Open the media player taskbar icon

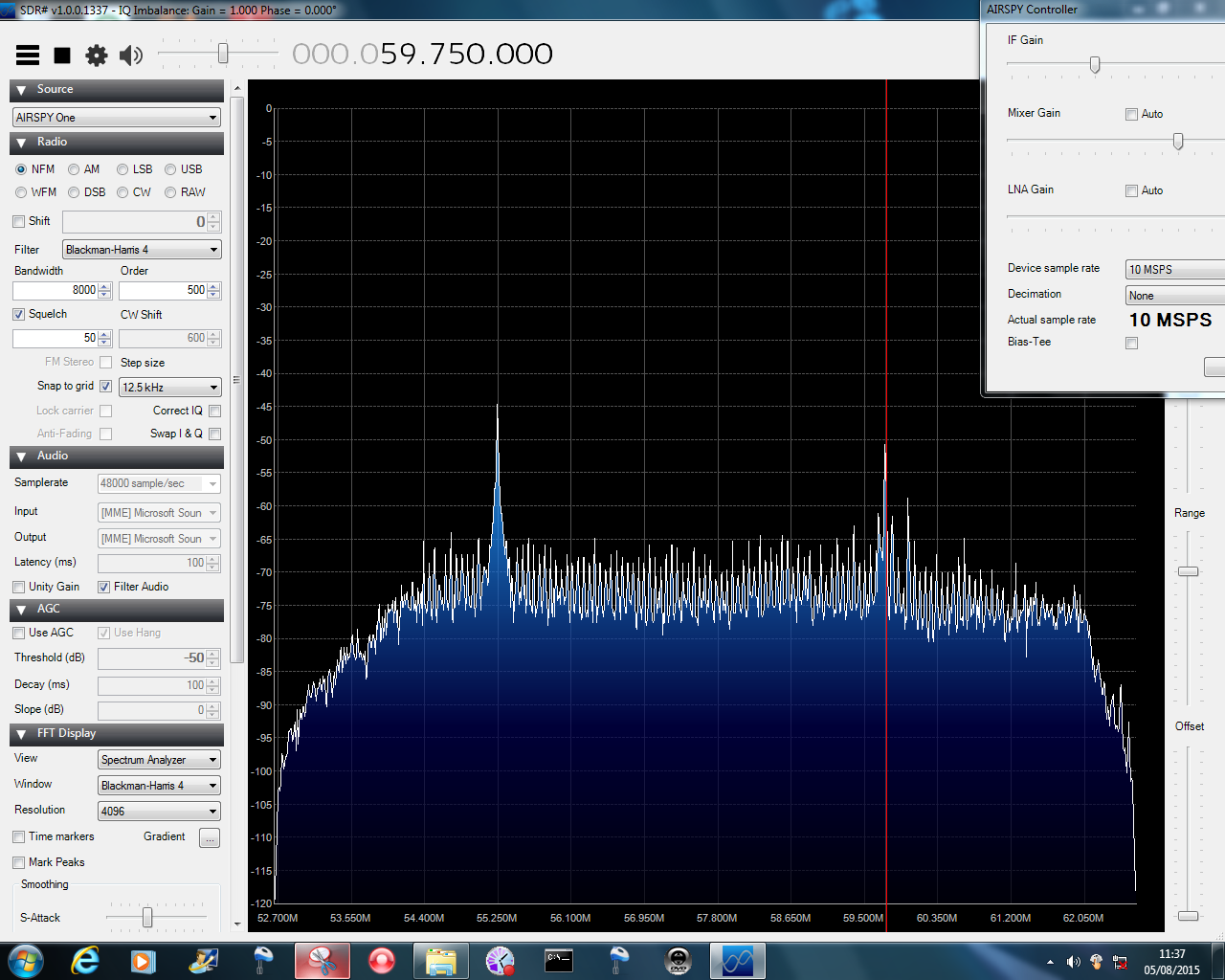(x=144, y=960)
